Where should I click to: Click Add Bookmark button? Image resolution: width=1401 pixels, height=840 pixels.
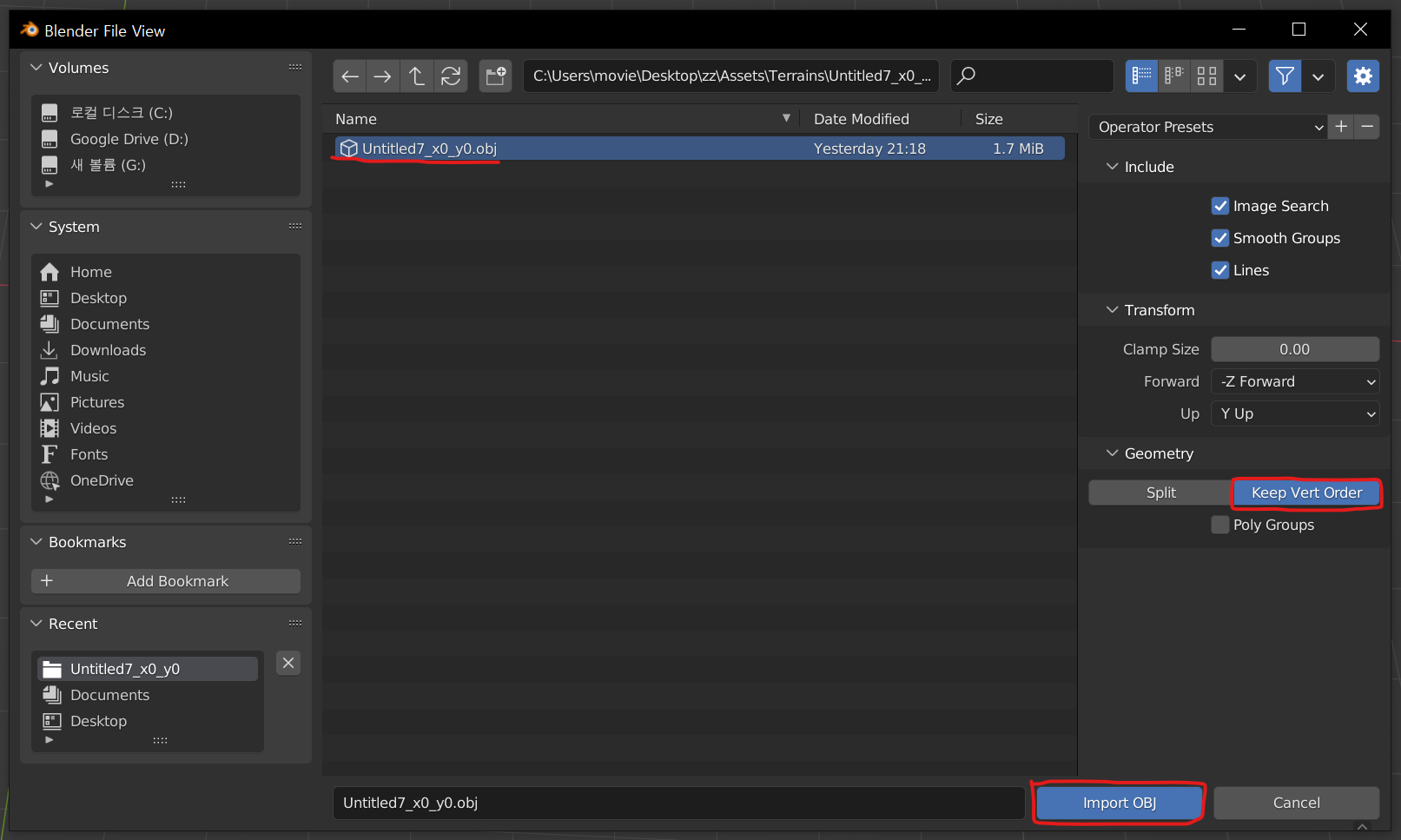[x=166, y=581]
